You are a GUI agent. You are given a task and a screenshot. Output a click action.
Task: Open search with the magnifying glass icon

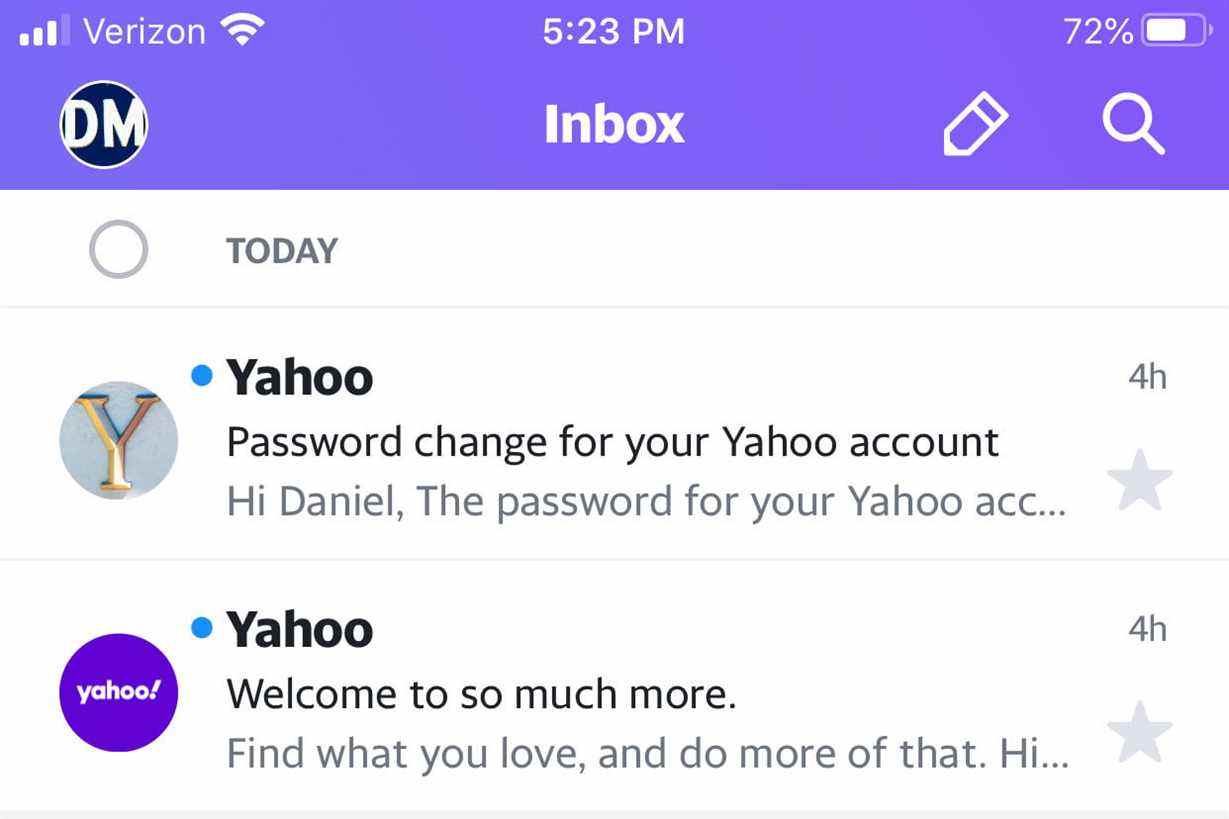point(1133,125)
